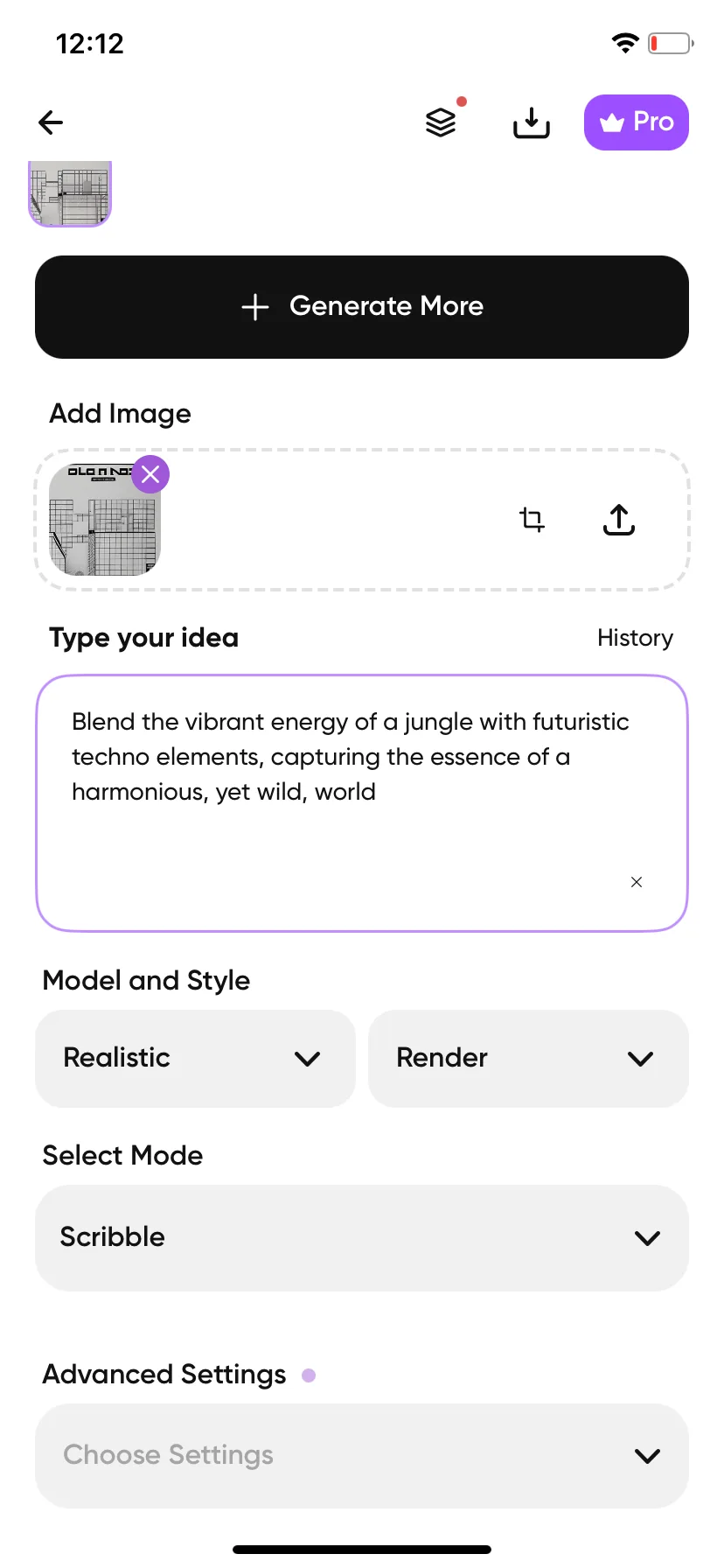Select the generated result thumbnail at top
Screen dimensions: 724x1568
coord(70,193)
